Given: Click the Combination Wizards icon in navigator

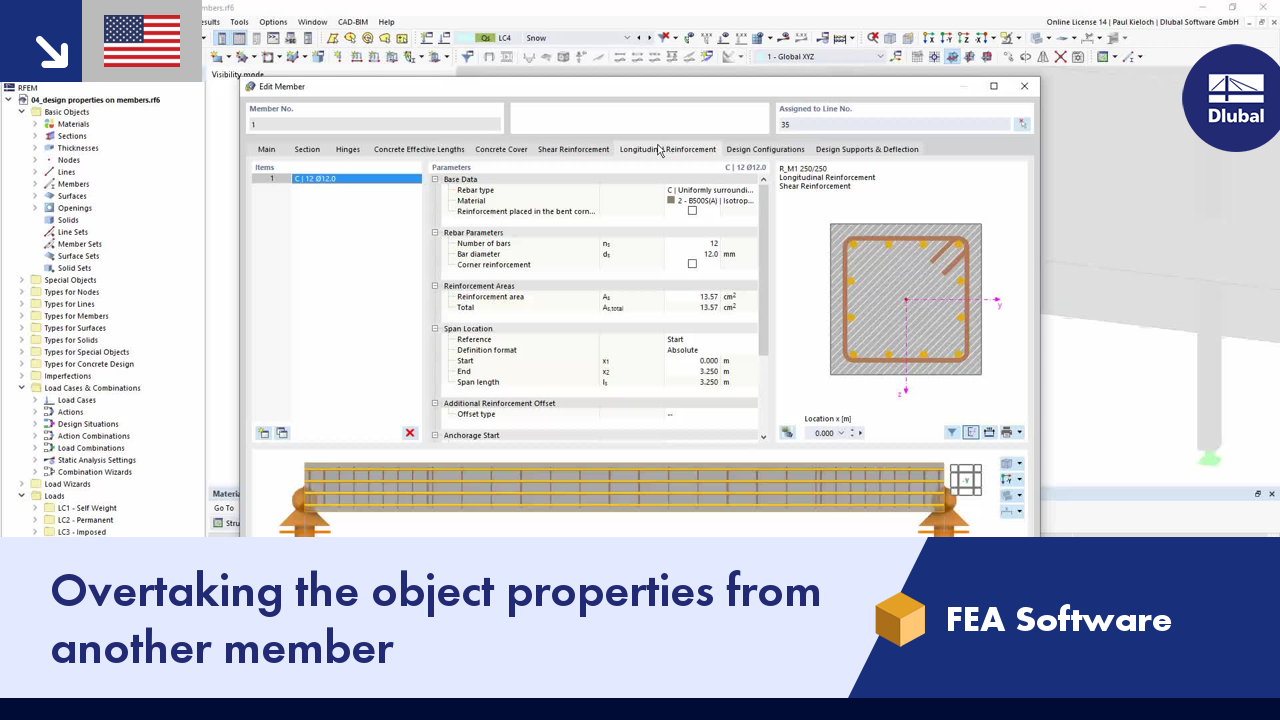Looking at the screenshot, I should pyautogui.click(x=50, y=472).
